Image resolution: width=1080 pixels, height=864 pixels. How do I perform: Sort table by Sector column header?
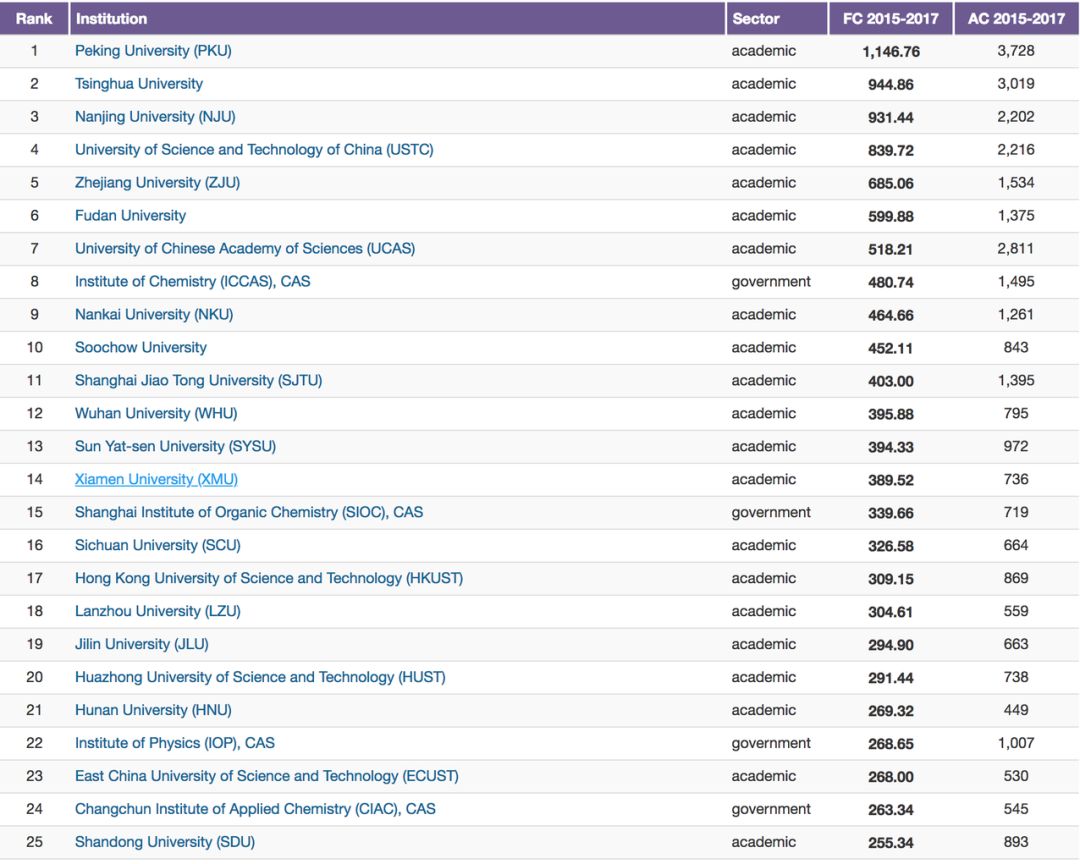pyautogui.click(x=756, y=19)
